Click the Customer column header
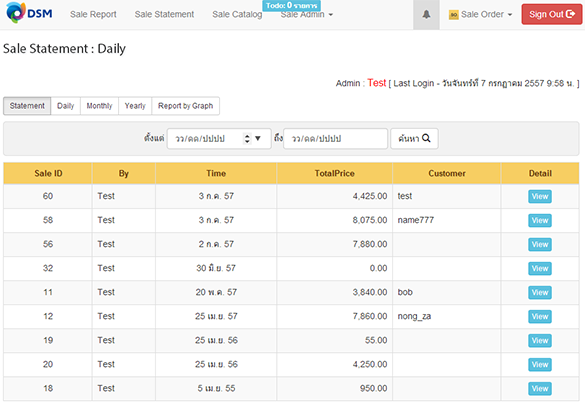Image resolution: width=585 pixels, height=406 pixels. click(447, 174)
